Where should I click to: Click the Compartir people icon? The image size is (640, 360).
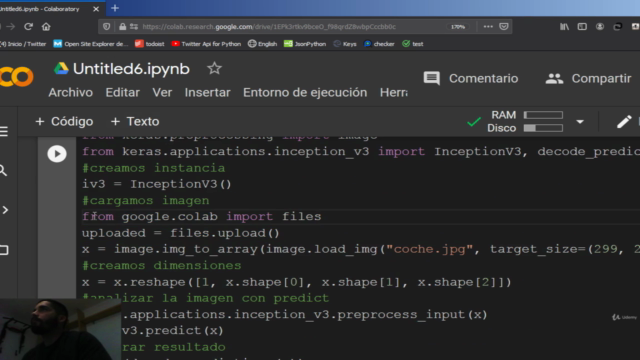[x=554, y=78]
